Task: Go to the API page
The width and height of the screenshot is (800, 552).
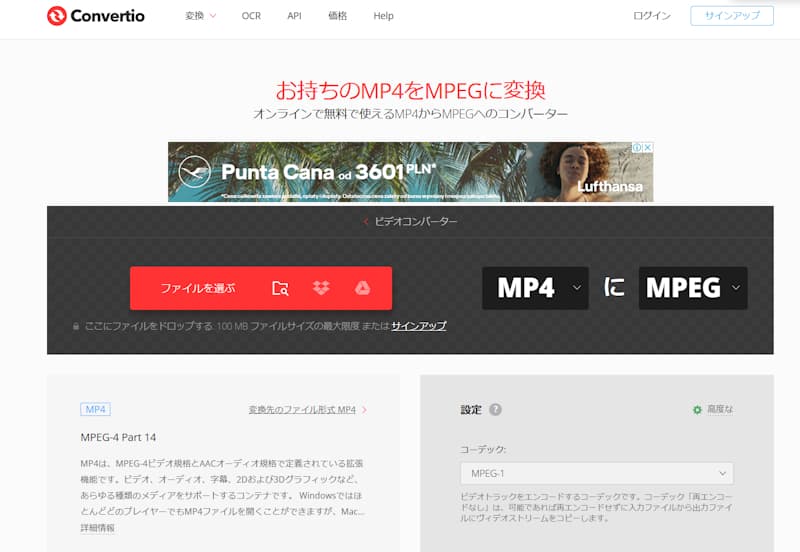Action: [x=294, y=16]
